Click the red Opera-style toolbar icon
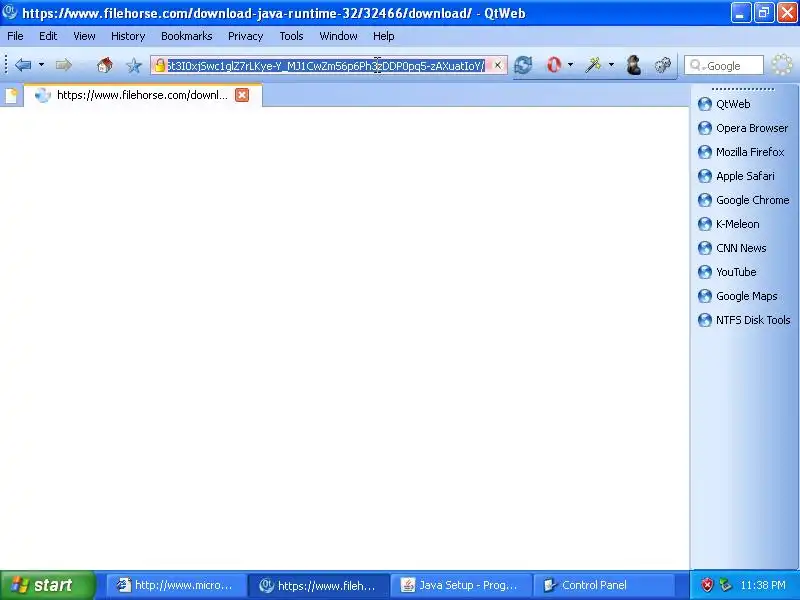 (x=554, y=65)
